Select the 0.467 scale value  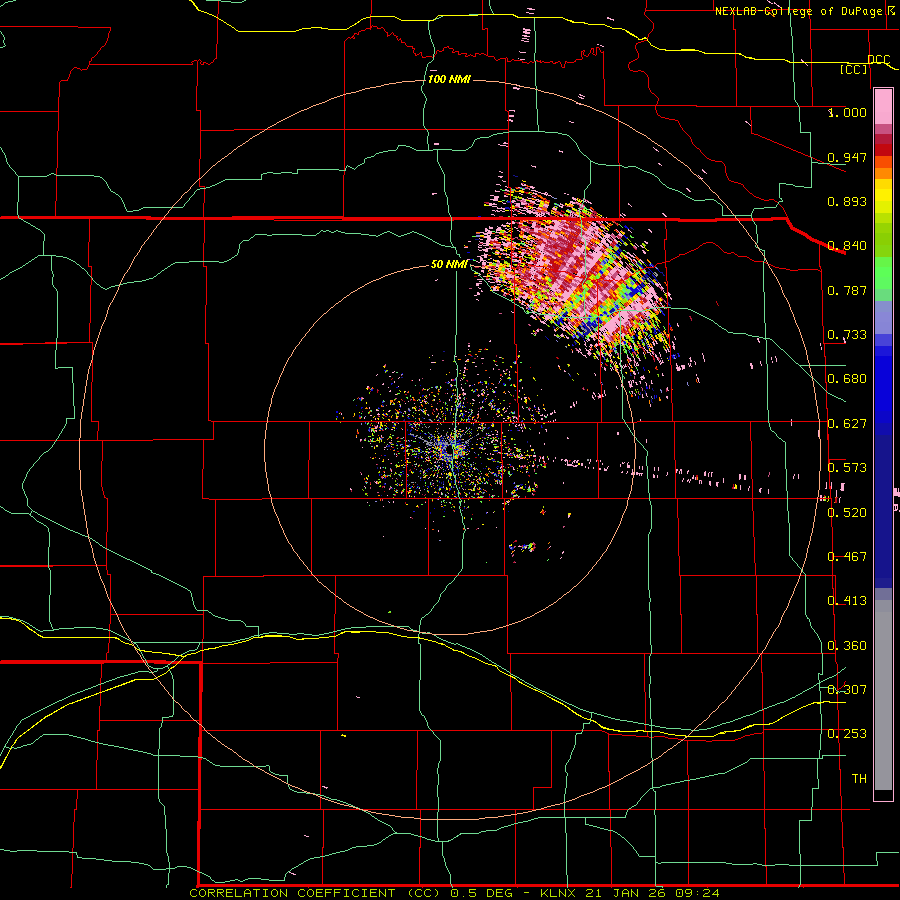[847, 556]
